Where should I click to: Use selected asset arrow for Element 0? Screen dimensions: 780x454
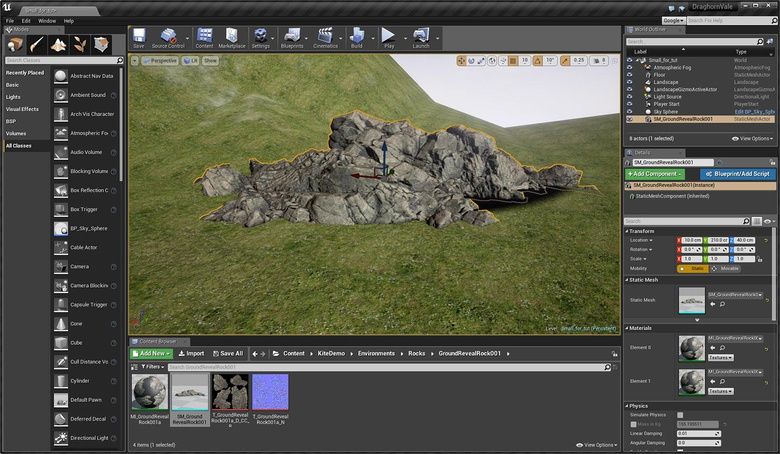712,348
